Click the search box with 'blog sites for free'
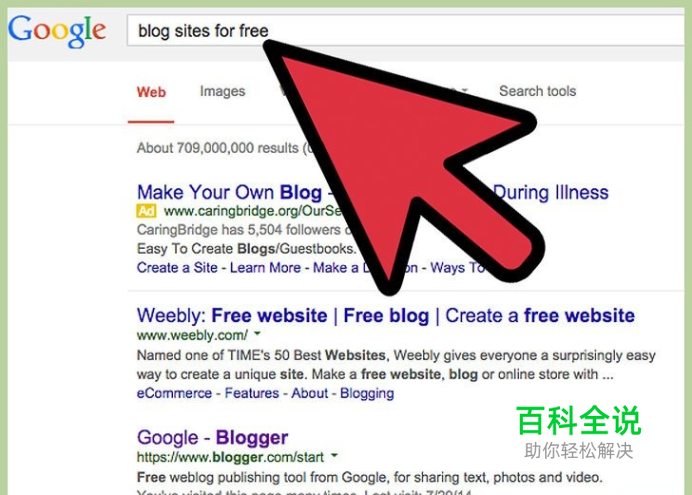 click(406, 30)
